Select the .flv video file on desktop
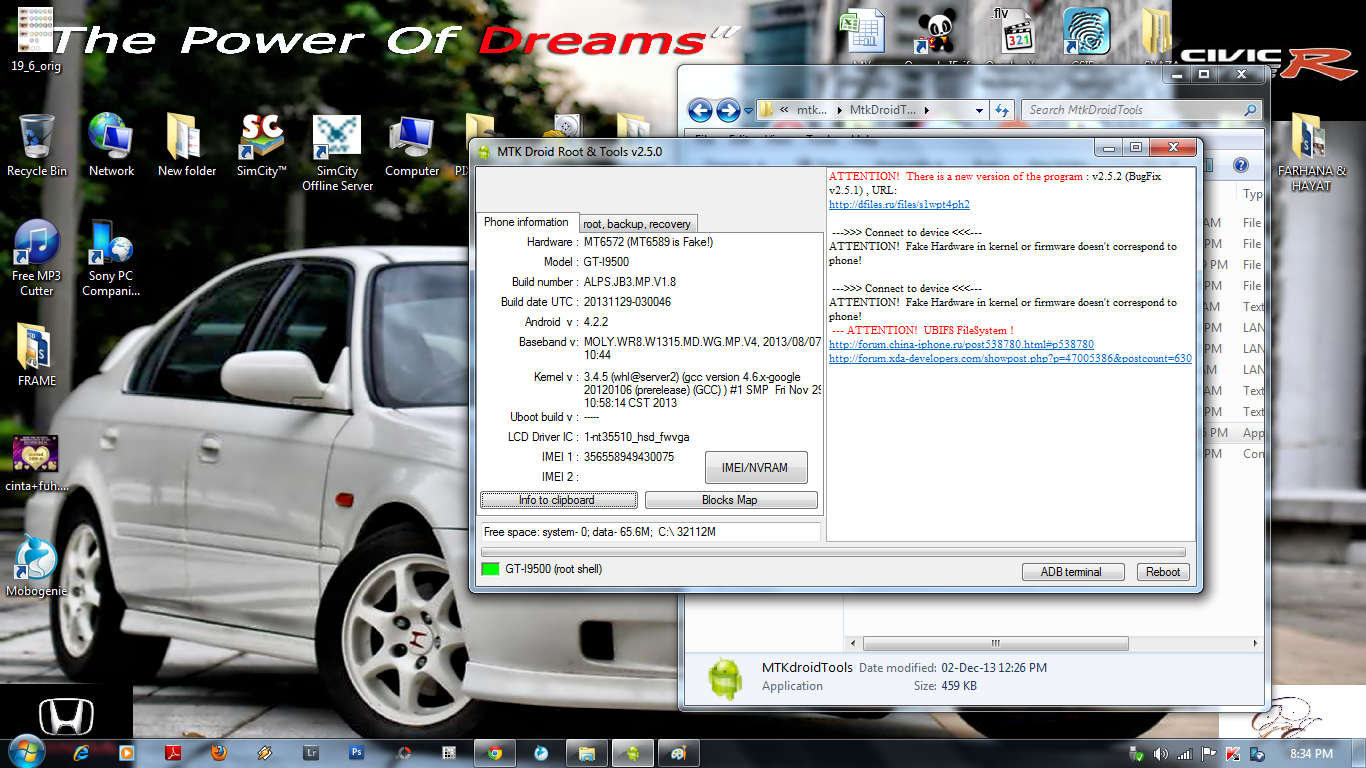This screenshot has width=1366, height=768. click(1017, 31)
